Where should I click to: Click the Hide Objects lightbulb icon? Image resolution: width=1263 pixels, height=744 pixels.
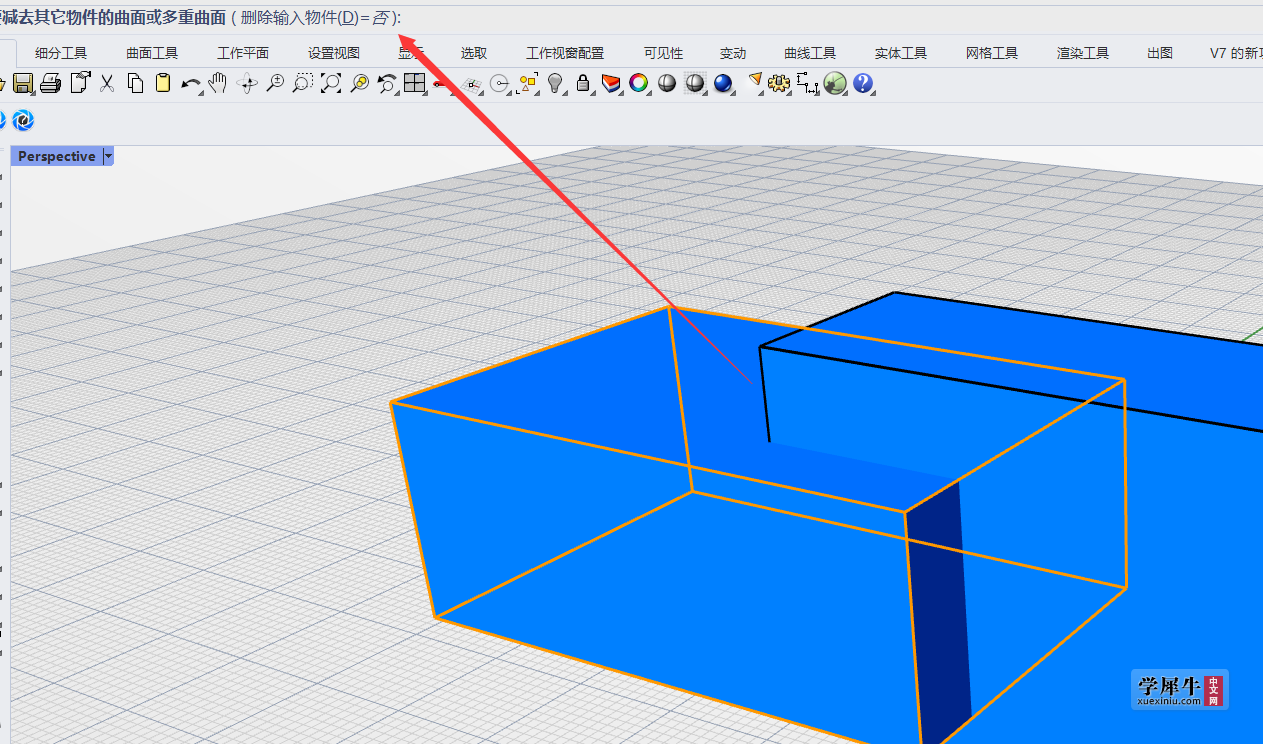click(556, 84)
